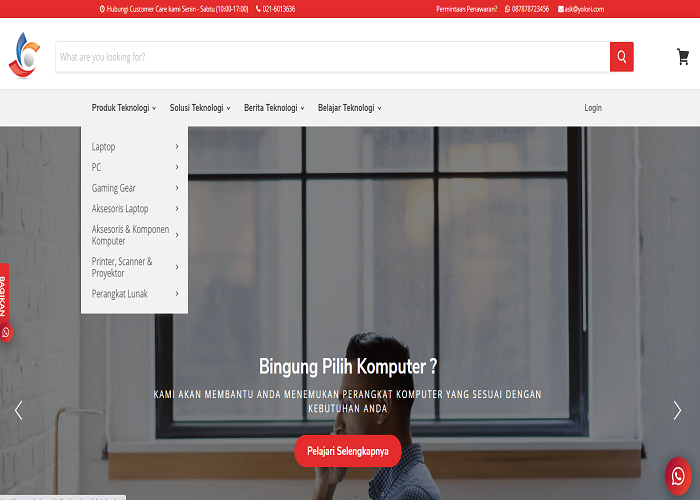700x500 pixels.
Task: Click the ask@yolori.com email link
Action: (x=581, y=9)
